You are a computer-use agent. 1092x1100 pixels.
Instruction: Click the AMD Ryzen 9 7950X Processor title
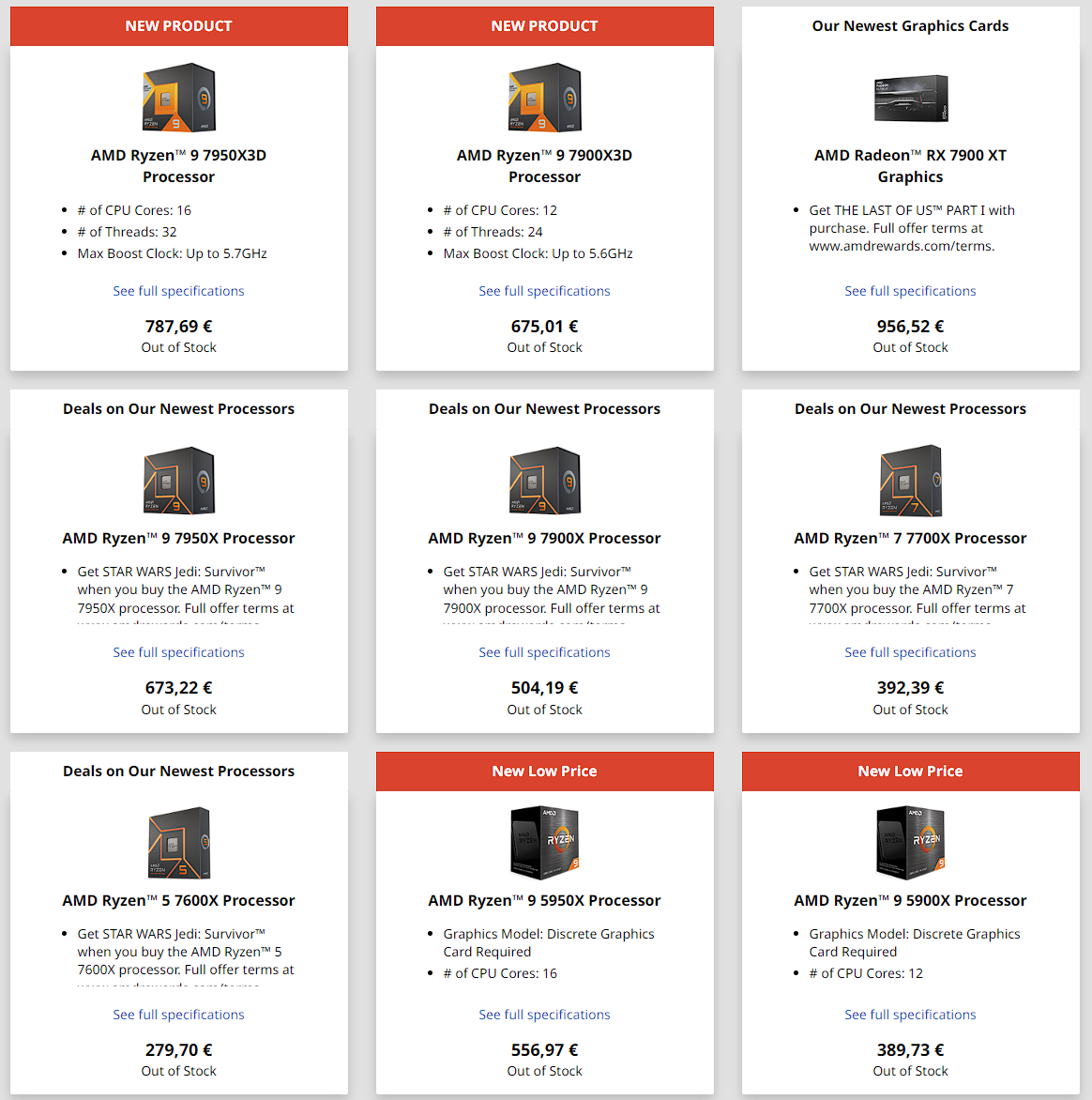179,538
